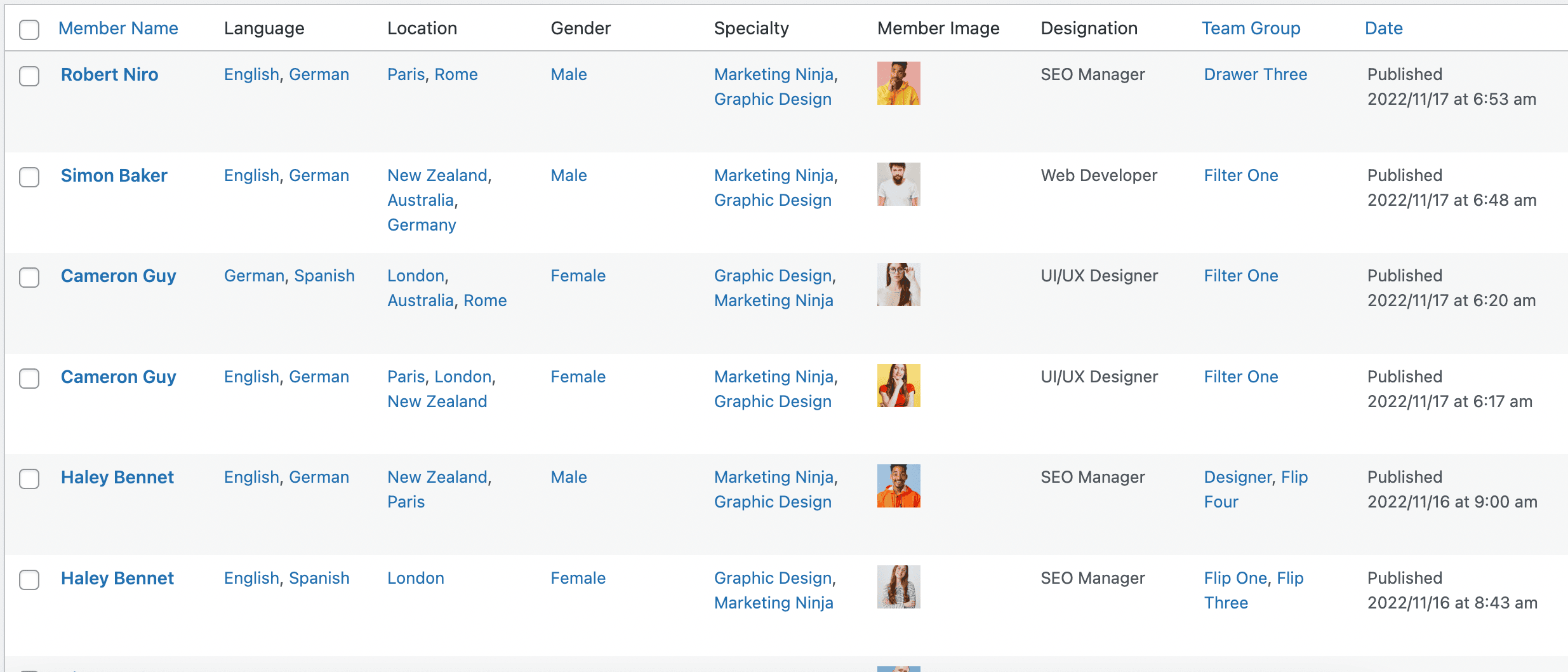Filter by the Drawer Three team group
This screenshot has height=672, width=1568.
pyautogui.click(x=1255, y=75)
